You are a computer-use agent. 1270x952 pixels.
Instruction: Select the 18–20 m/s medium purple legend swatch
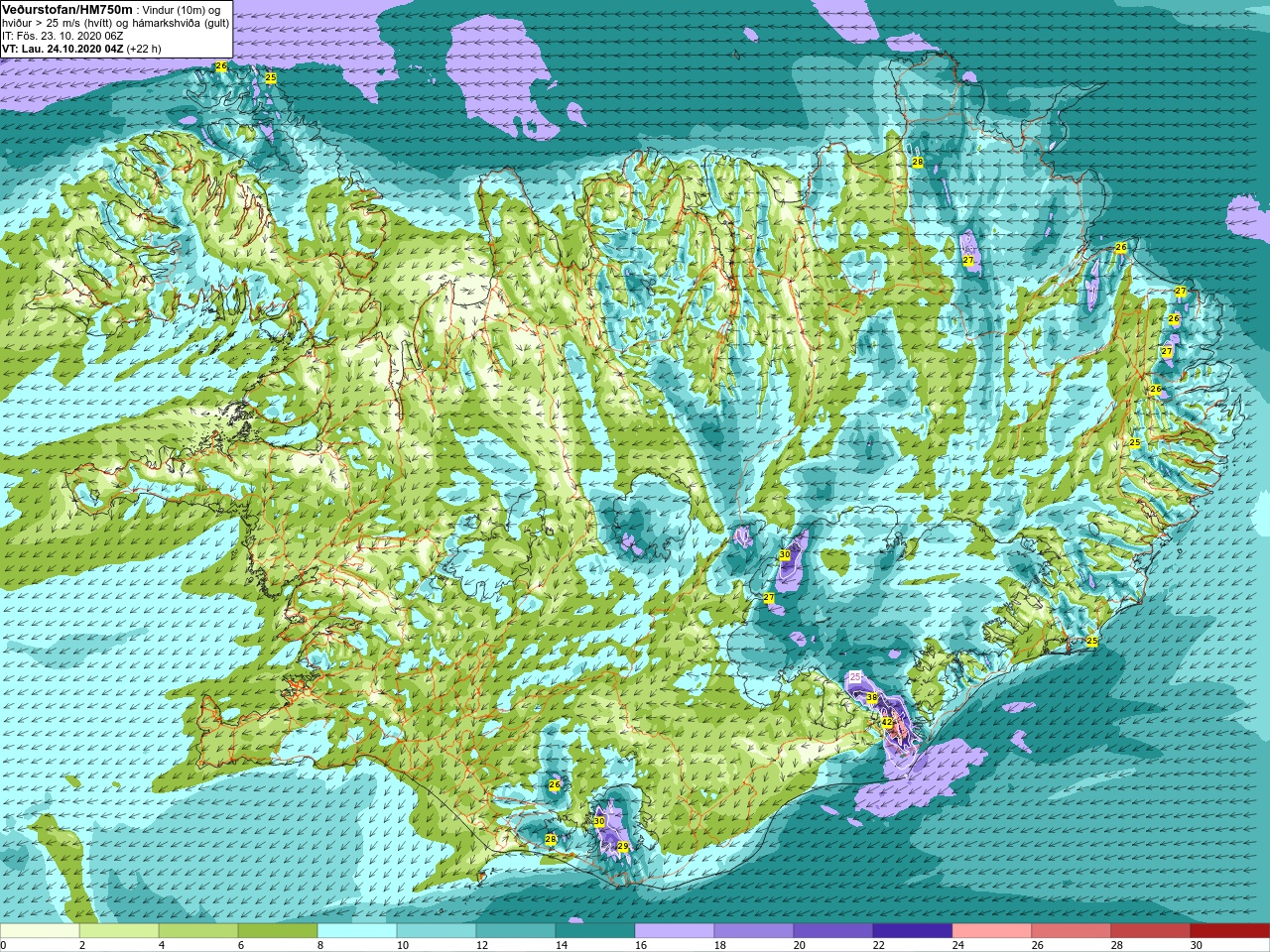tap(754, 930)
